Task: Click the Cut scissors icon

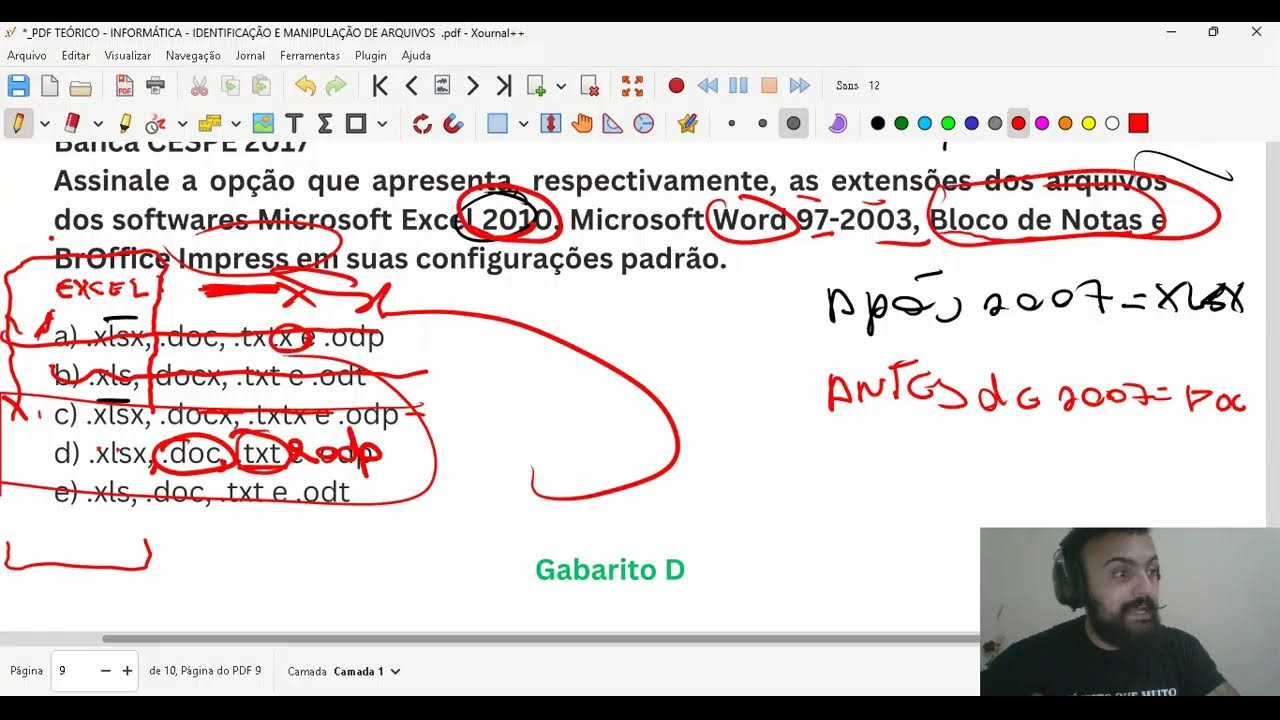Action: coord(199,86)
